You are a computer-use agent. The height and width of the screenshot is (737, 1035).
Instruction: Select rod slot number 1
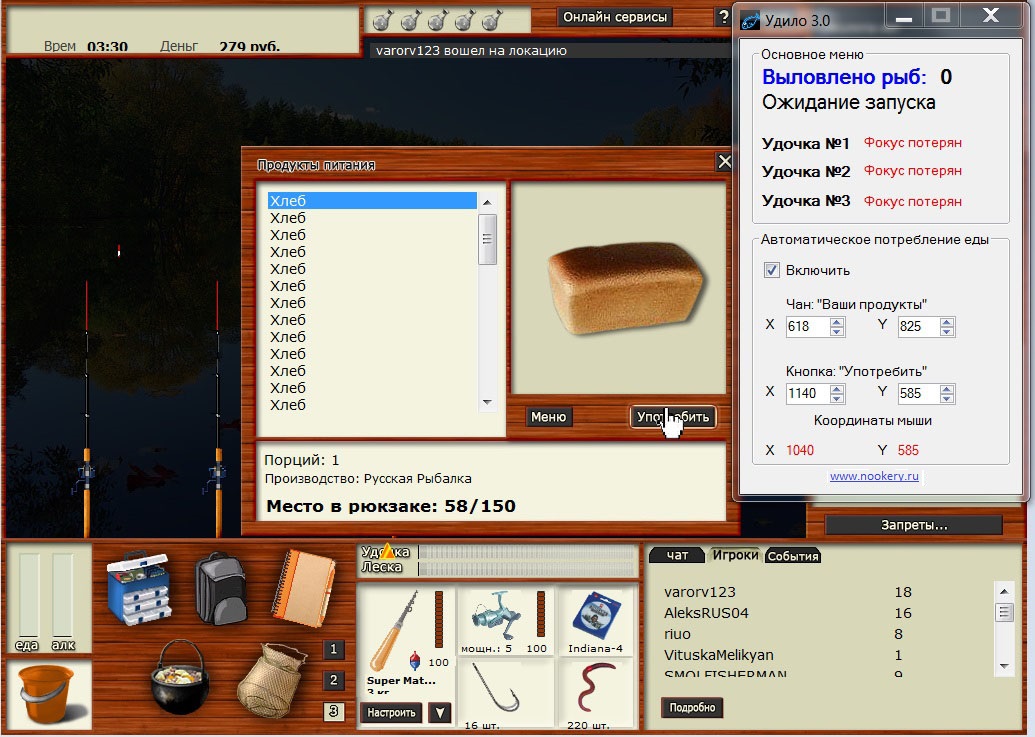point(335,650)
